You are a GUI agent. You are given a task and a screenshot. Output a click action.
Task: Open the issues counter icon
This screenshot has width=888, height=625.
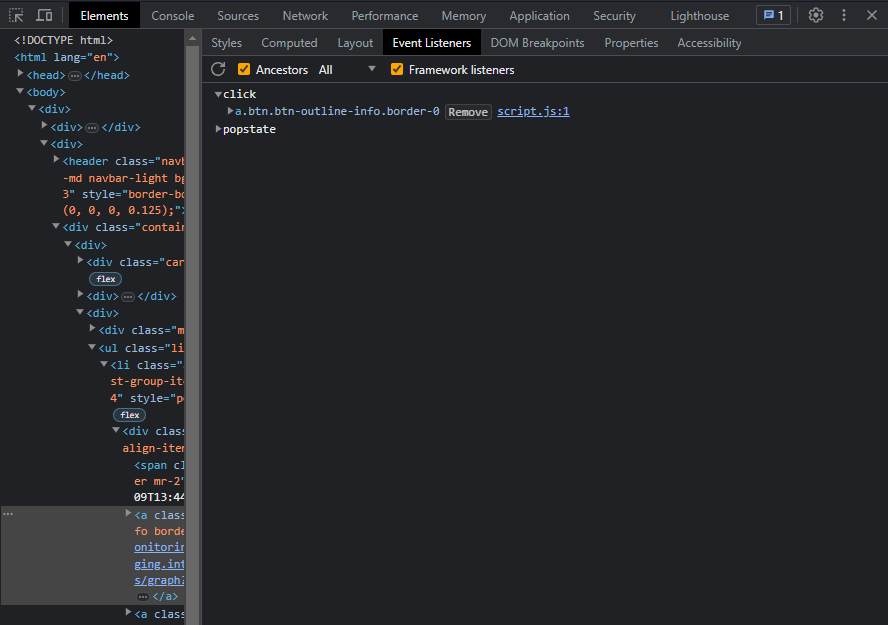pyautogui.click(x=772, y=15)
